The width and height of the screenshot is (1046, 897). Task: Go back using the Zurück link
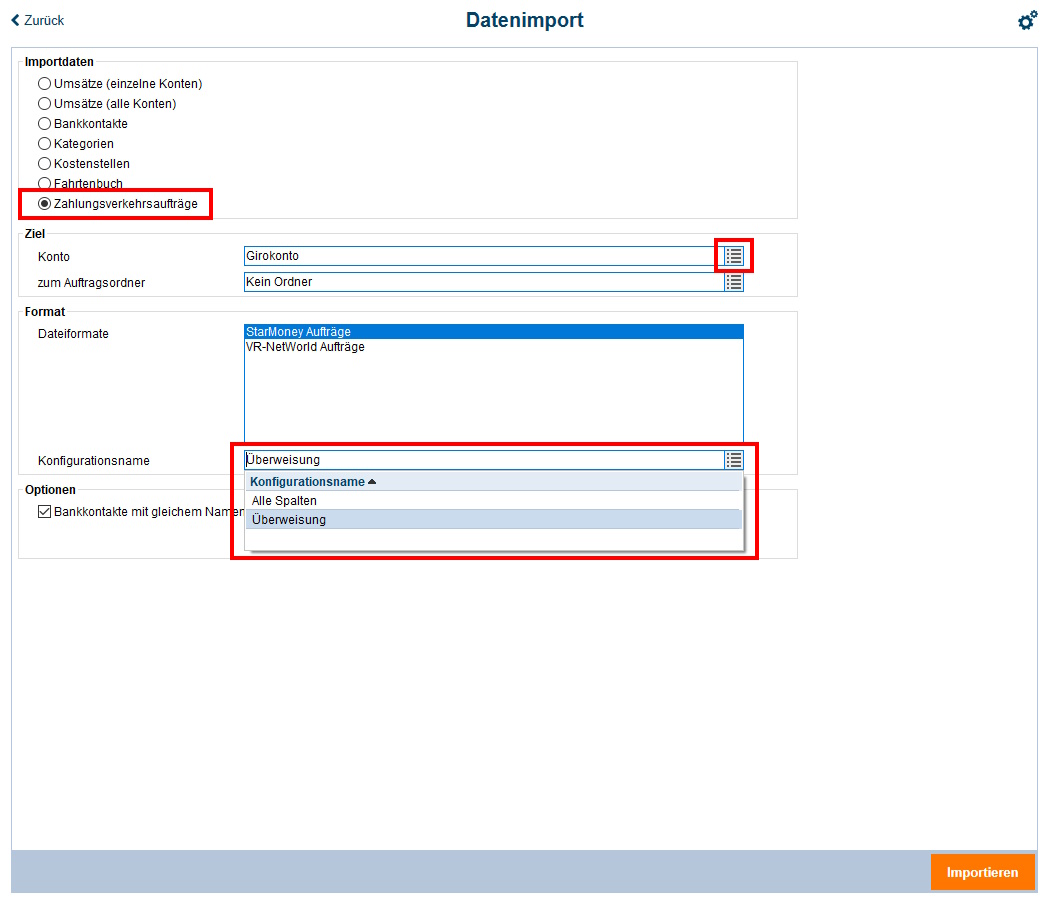[x=38, y=20]
